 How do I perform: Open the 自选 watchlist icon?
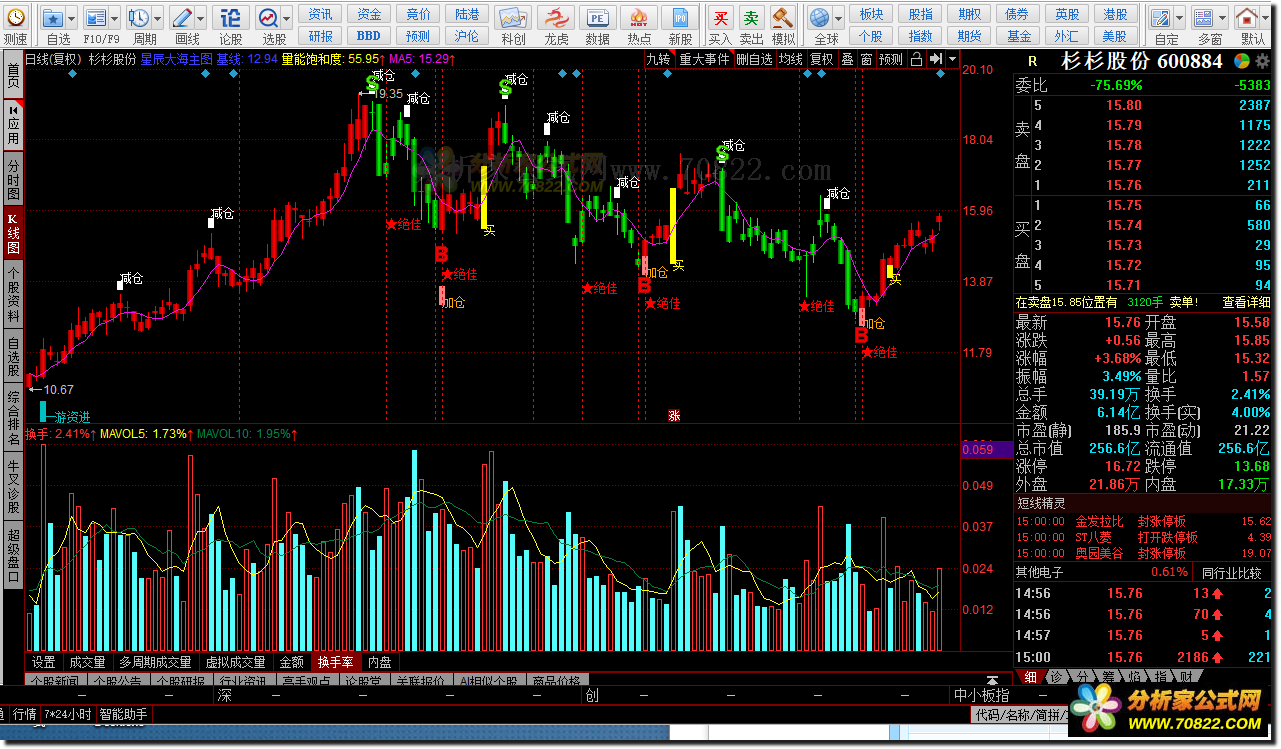(x=52, y=18)
